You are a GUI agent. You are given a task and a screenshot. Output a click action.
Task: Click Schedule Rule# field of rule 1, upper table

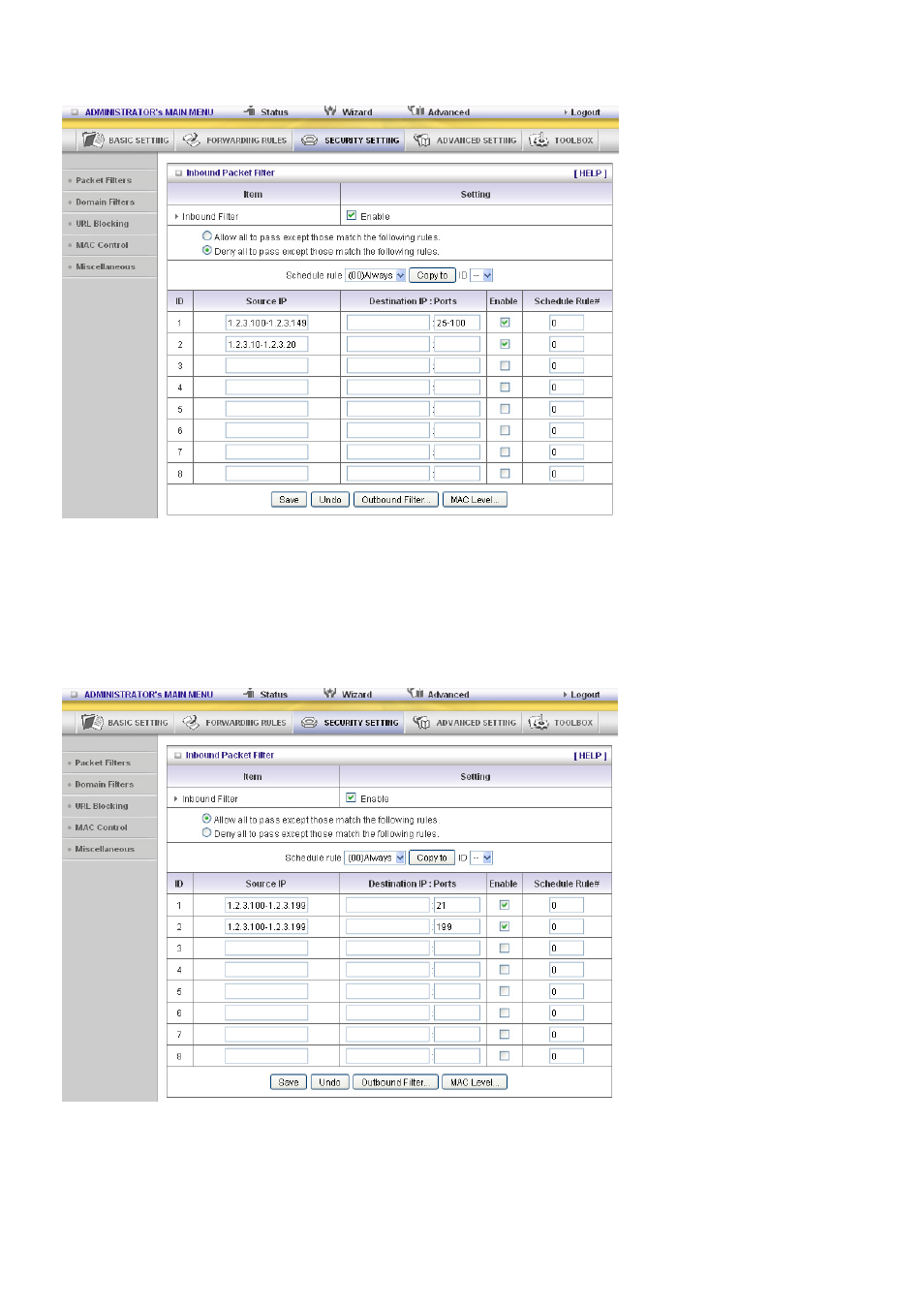click(x=567, y=323)
